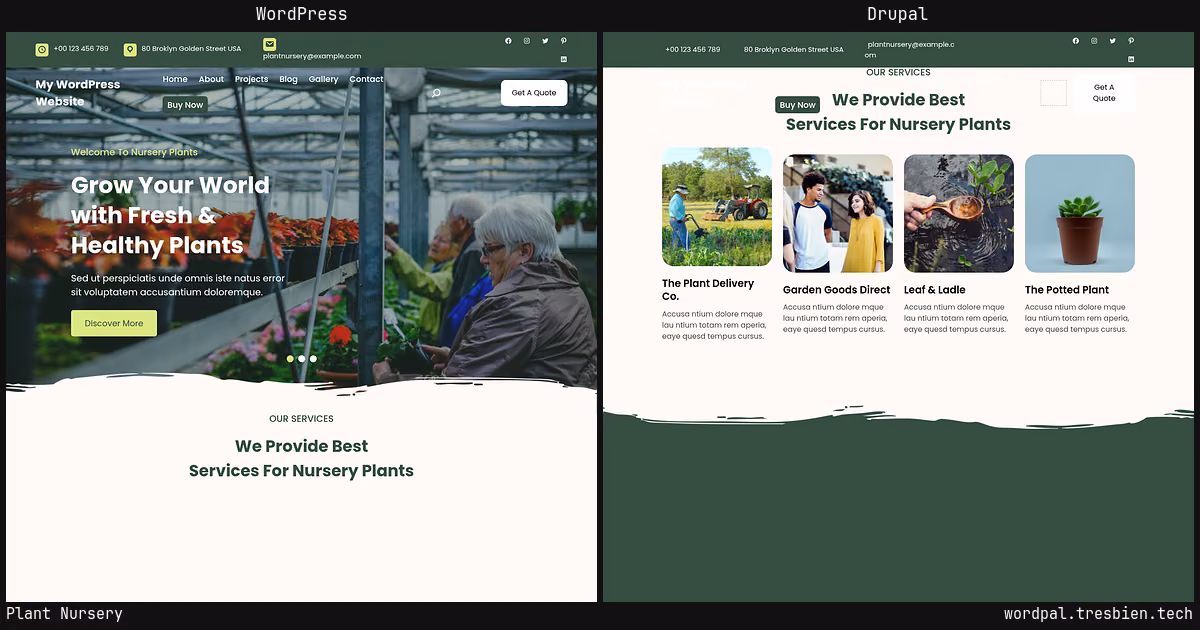Screen dimensions: 1200x630
Task: Click the dashed empty box beside Drupal Get A Quote
Action: point(1053,93)
